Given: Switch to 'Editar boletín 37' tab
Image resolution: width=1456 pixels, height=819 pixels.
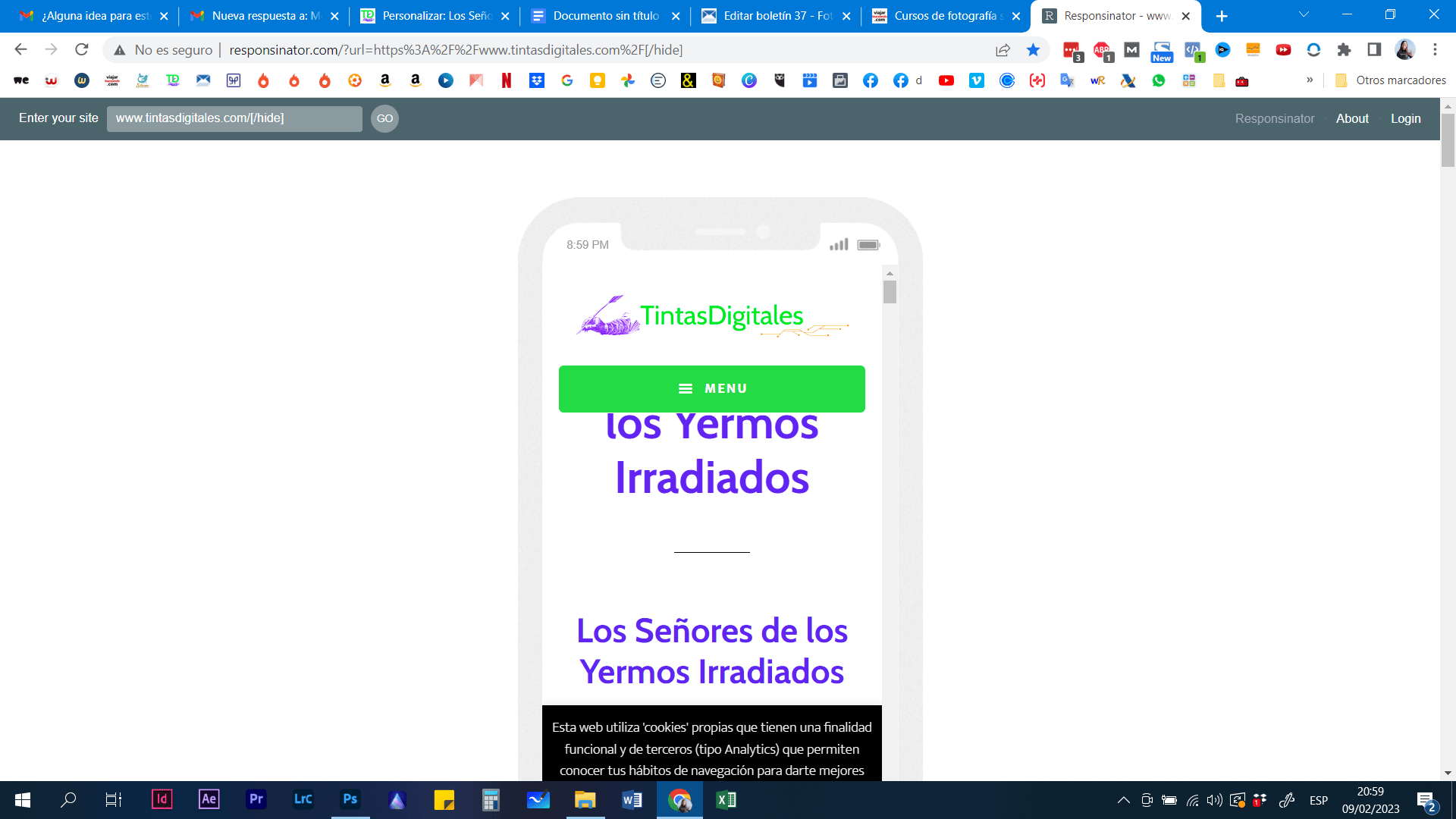Looking at the screenshot, I should tap(776, 16).
